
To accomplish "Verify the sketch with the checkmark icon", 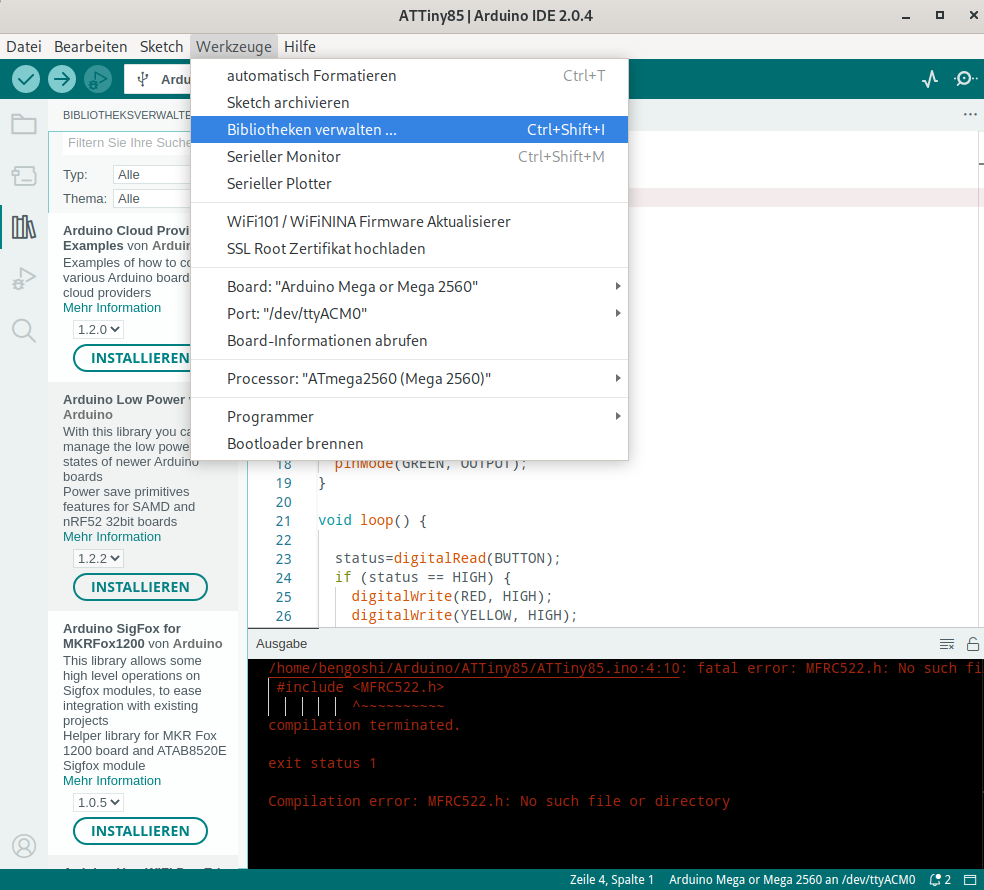I will [x=26, y=78].
